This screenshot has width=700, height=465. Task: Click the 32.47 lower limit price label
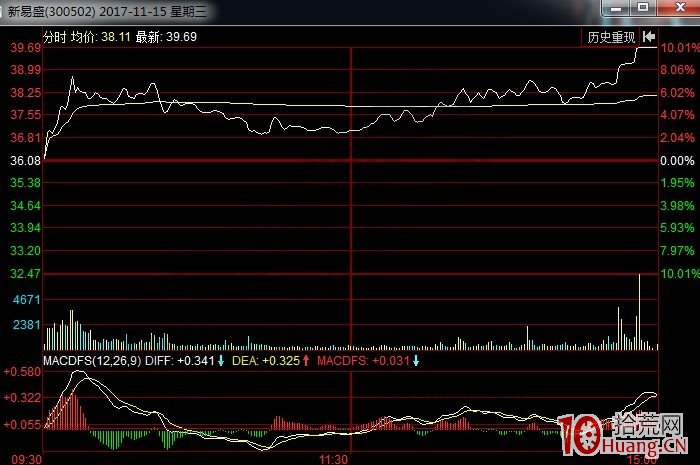click(25, 274)
